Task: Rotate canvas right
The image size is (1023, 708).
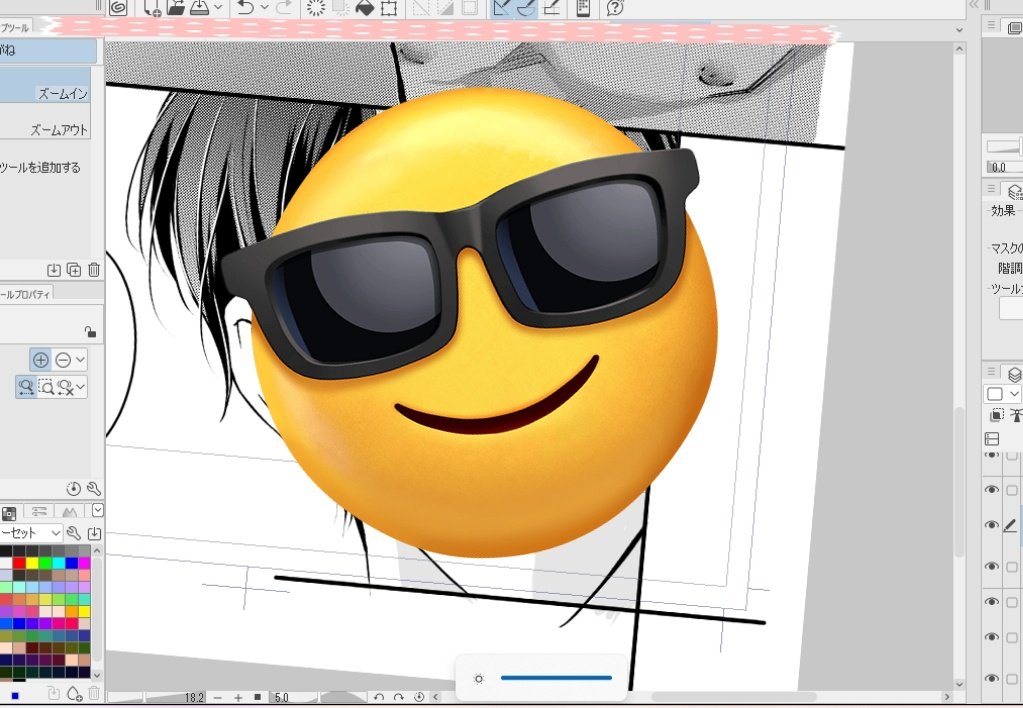Action: point(399,698)
